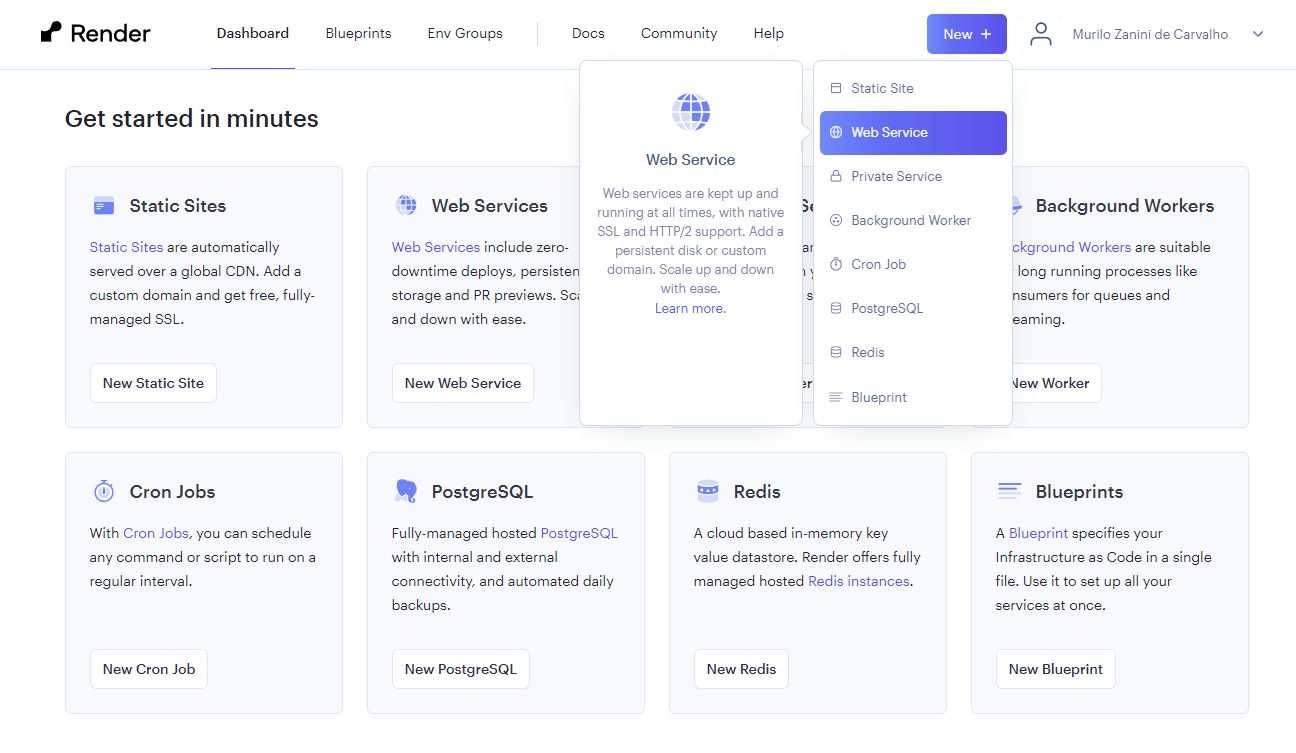The image size is (1296, 753).
Task: Open the Blueprint link in card text
Action: pyautogui.click(x=1038, y=533)
